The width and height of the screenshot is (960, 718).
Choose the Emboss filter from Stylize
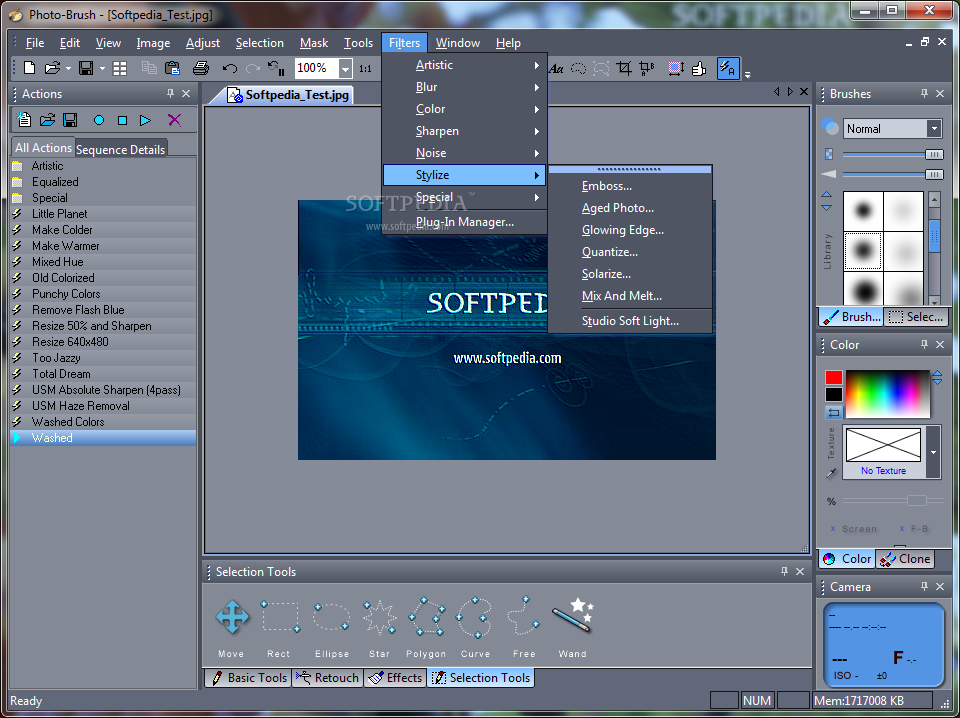point(630,186)
